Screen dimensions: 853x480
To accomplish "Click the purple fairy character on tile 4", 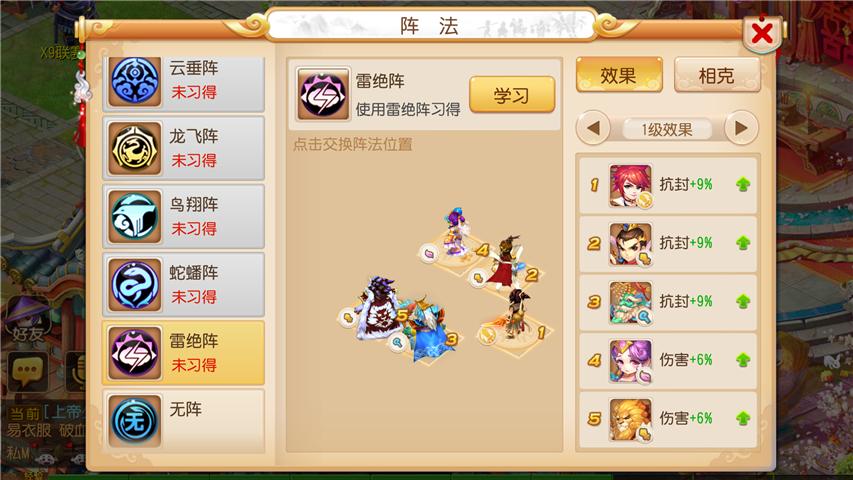I will click(456, 230).
